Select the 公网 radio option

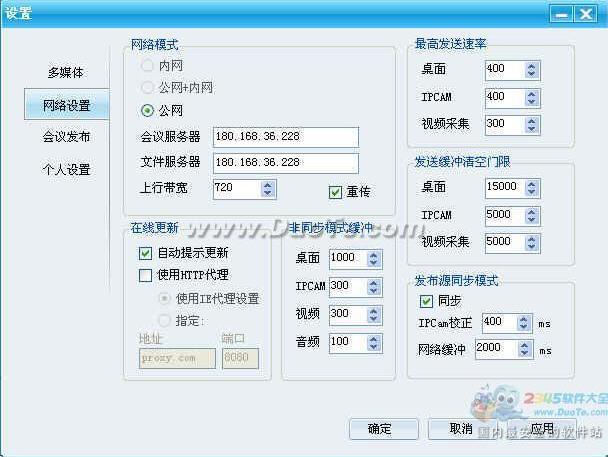[x=147, y=111]
